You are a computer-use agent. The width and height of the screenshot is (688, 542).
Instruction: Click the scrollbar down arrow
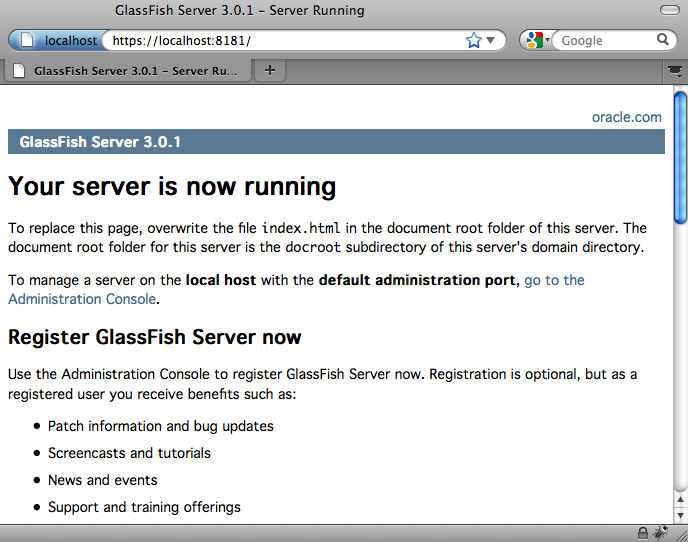(680, 514)
